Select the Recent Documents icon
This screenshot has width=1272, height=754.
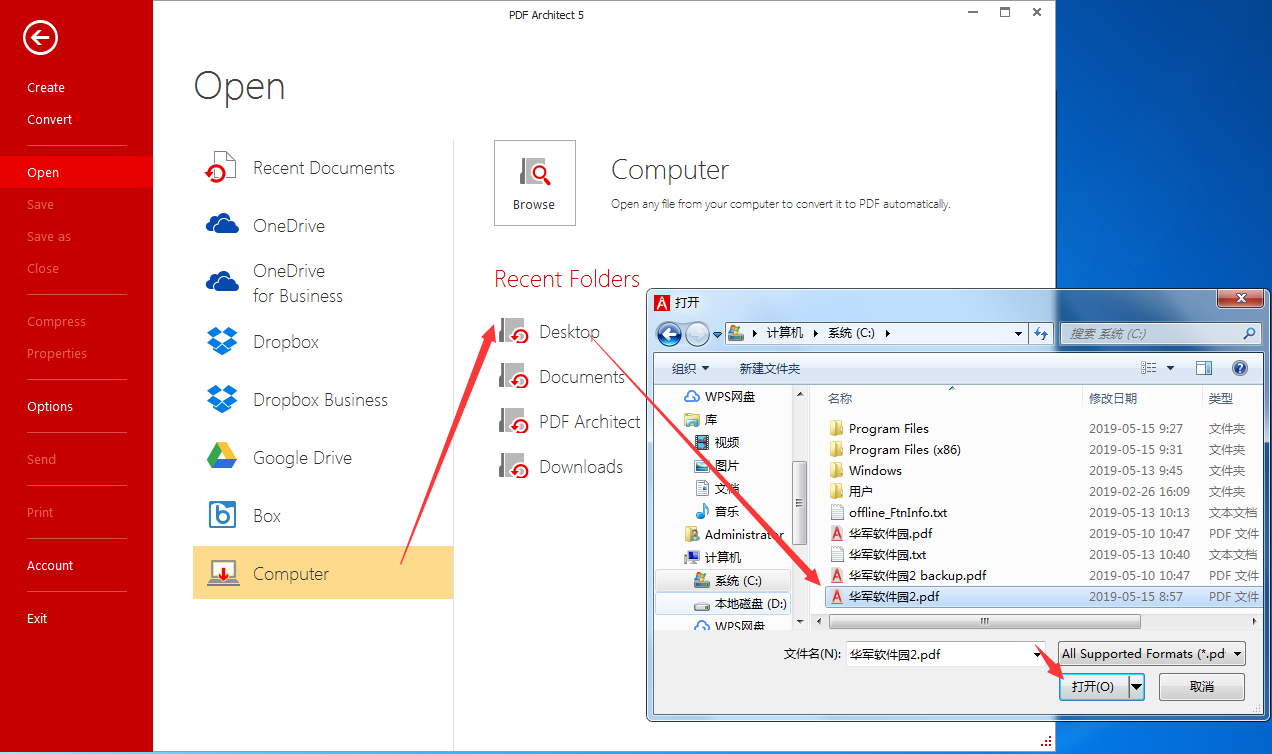tap(222, 168)
